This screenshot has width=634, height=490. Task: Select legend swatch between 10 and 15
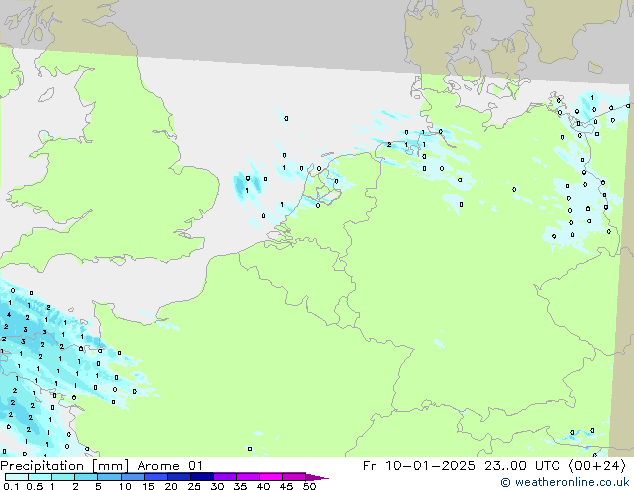tap(132, 477)
